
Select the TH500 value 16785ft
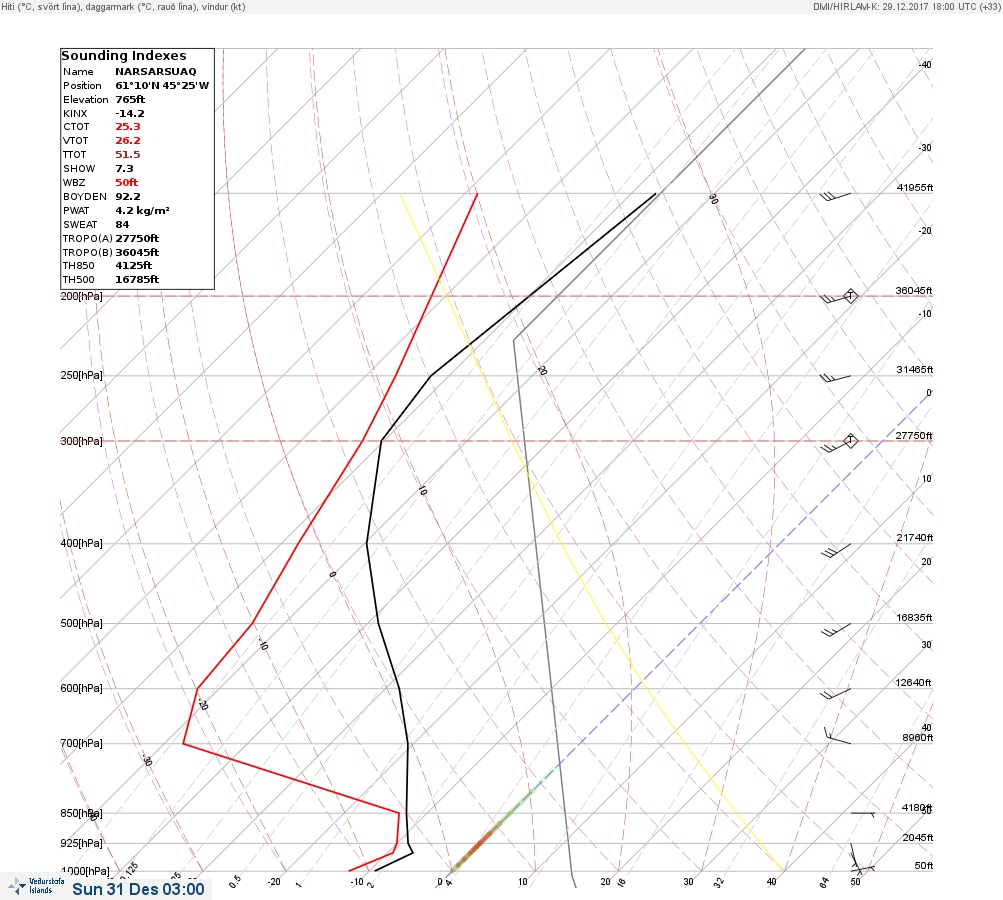click(x=137, y=280)
